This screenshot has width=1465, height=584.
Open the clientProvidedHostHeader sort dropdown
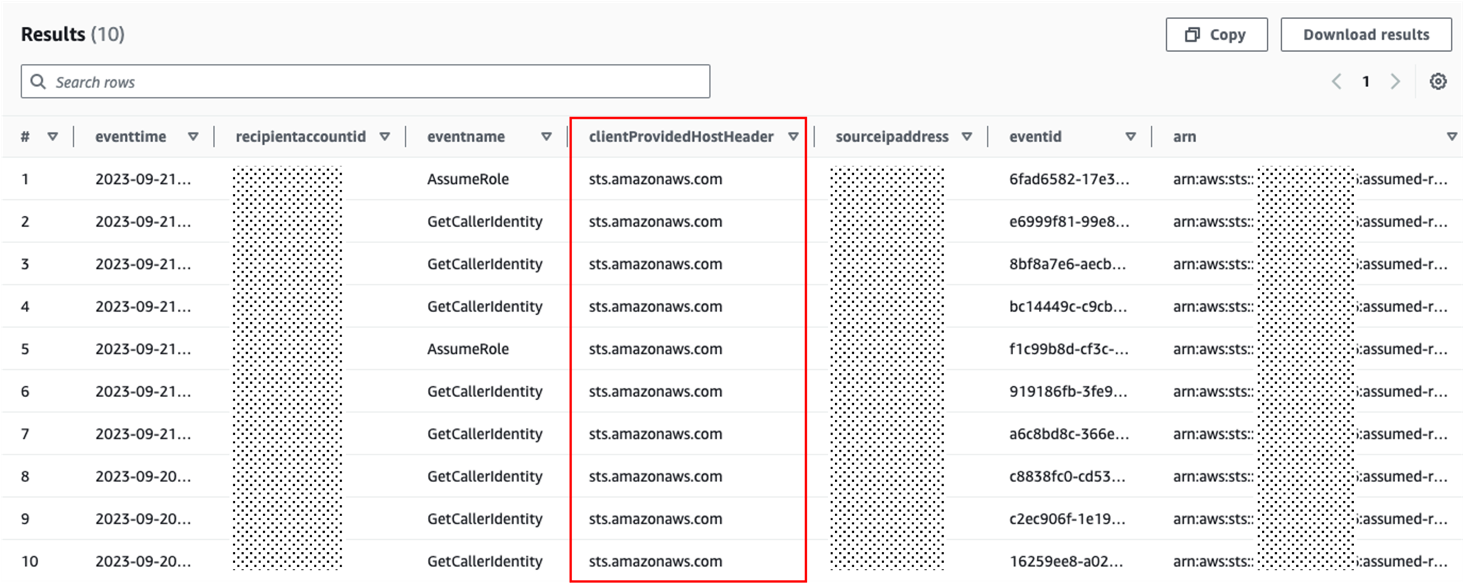click(794, 136)
